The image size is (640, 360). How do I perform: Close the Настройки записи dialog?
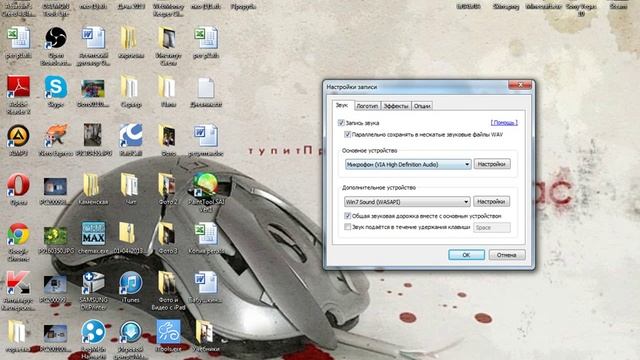[x=520, y=85]
